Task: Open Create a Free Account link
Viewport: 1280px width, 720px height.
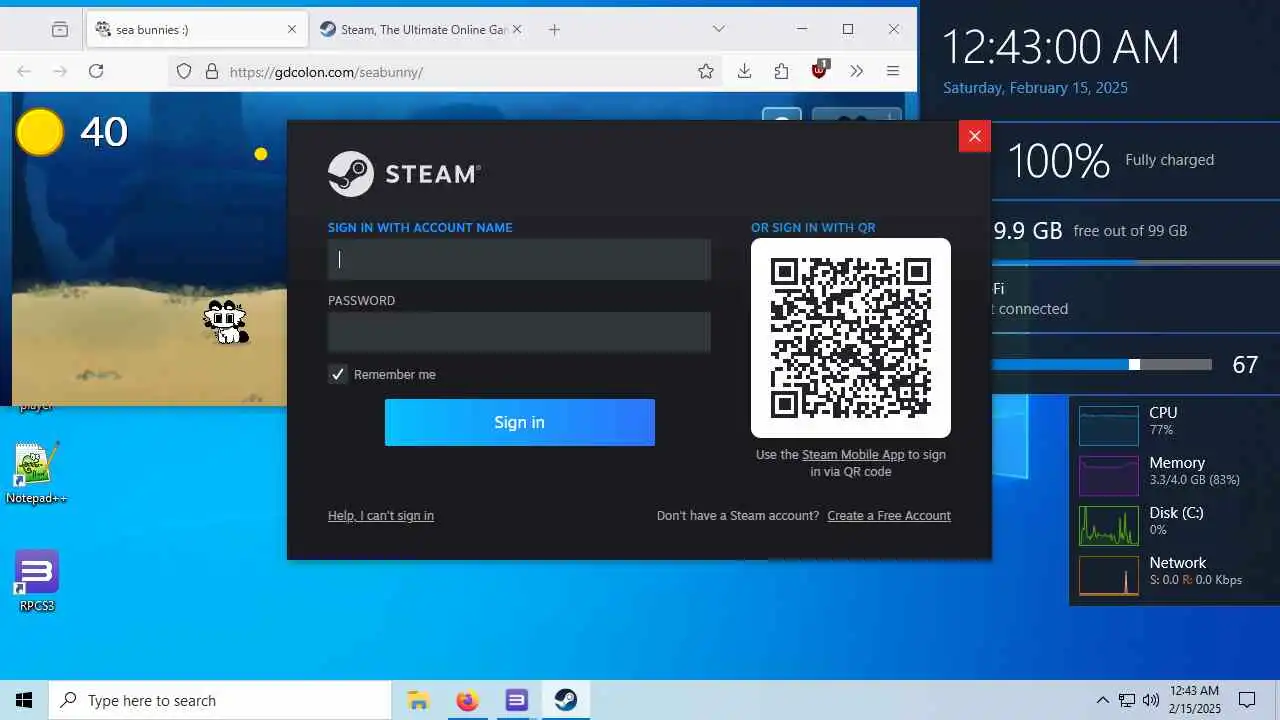Action: click(x=889, y=516)
